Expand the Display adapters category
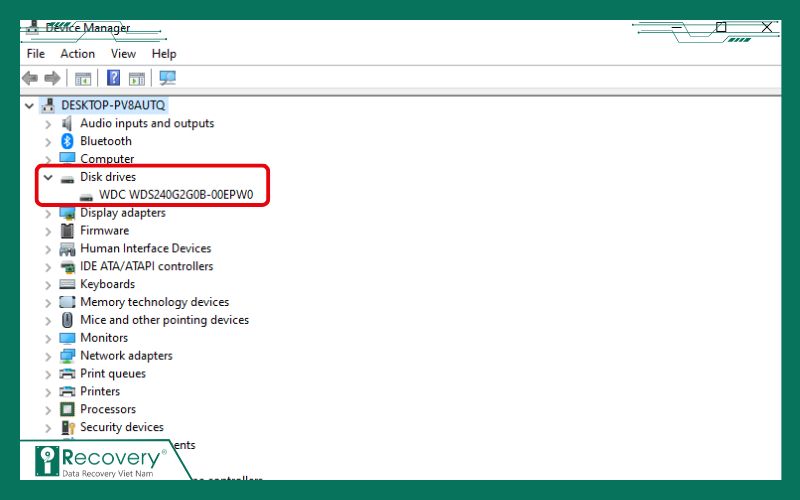The image size is (800, 500). click(x=47, y=213)
